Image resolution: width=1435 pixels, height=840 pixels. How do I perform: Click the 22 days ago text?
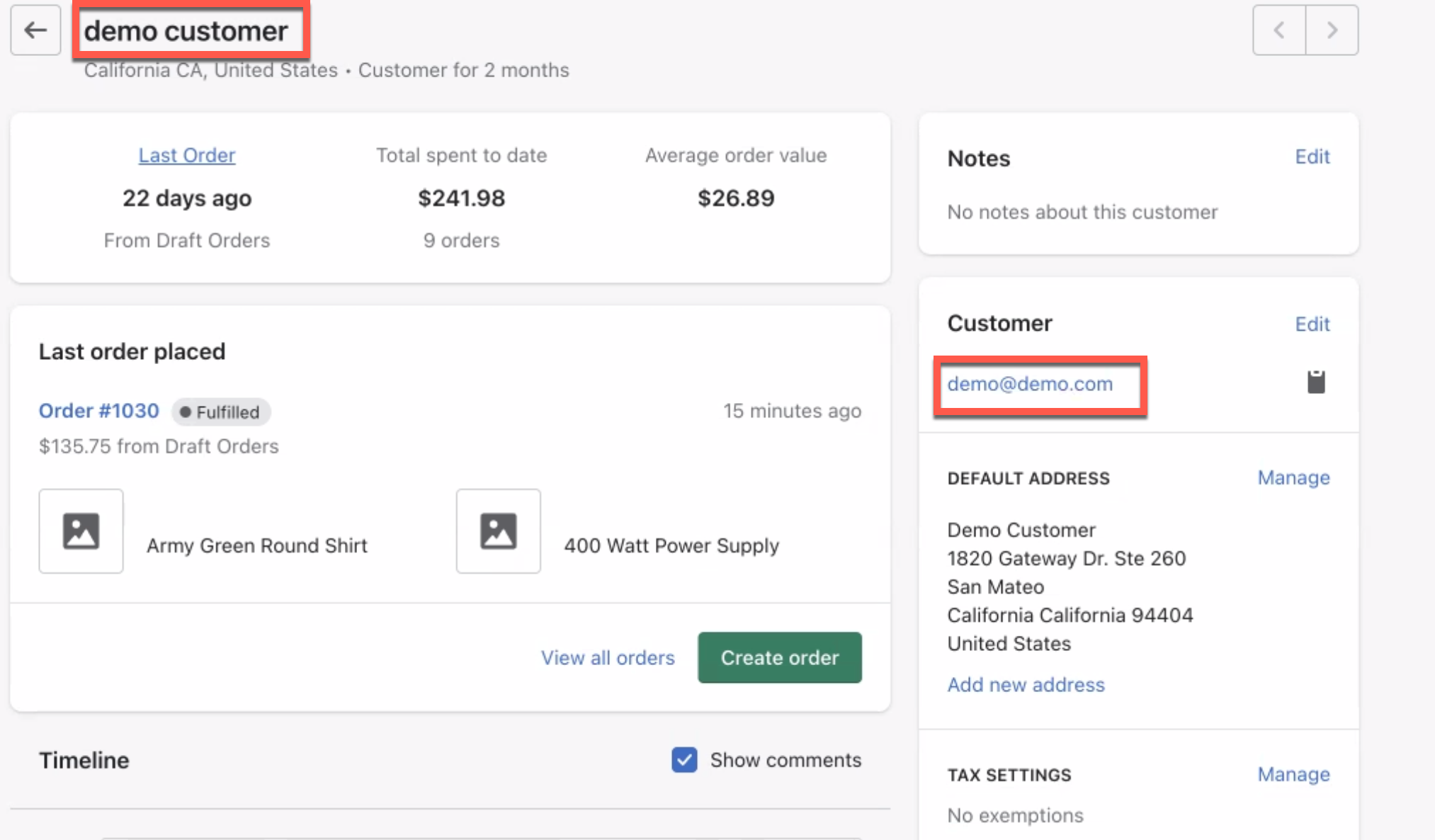pyautogui.click(x=187, y=198)
